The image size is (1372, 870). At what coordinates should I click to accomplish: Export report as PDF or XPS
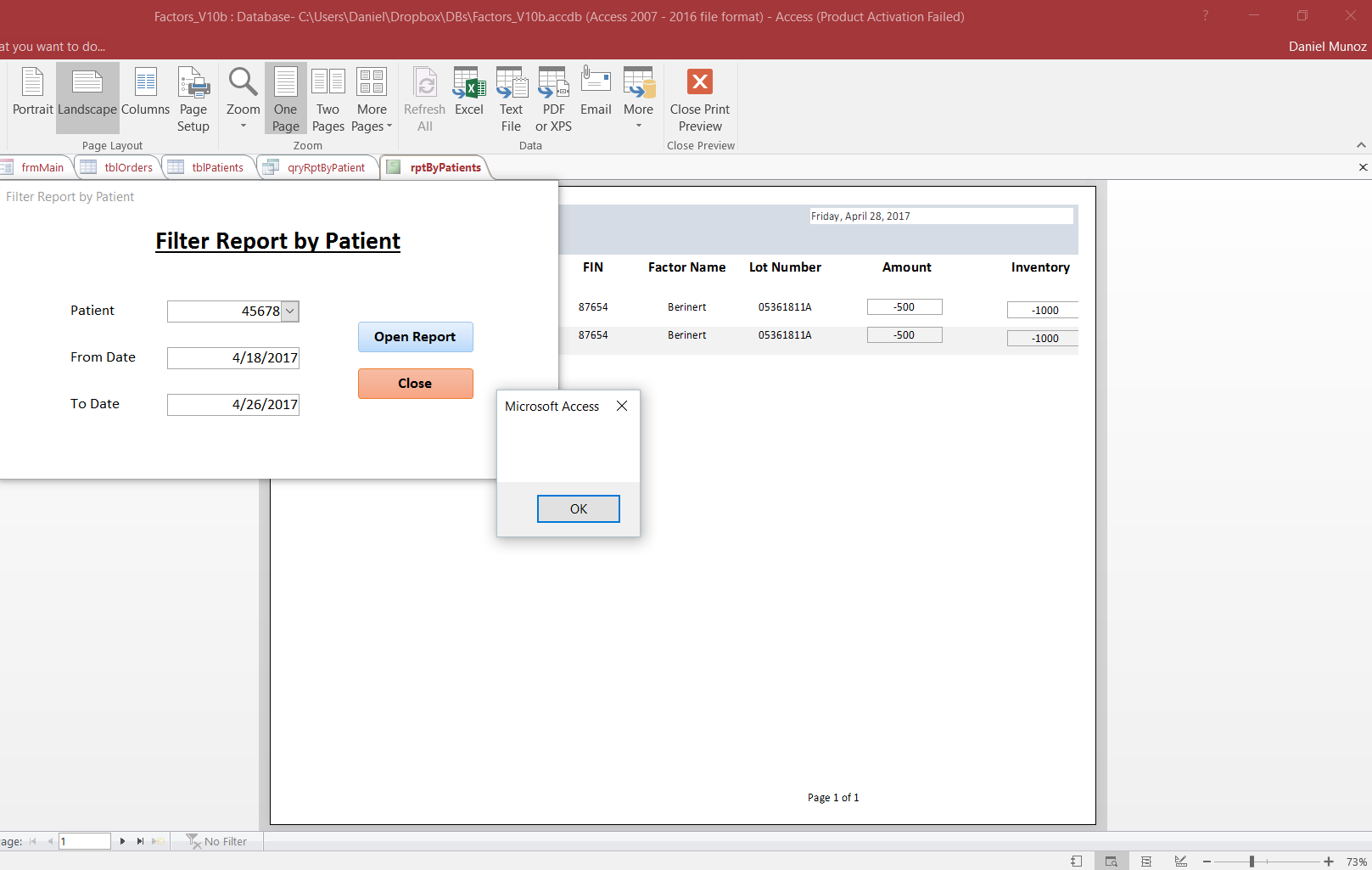(553, 100)
